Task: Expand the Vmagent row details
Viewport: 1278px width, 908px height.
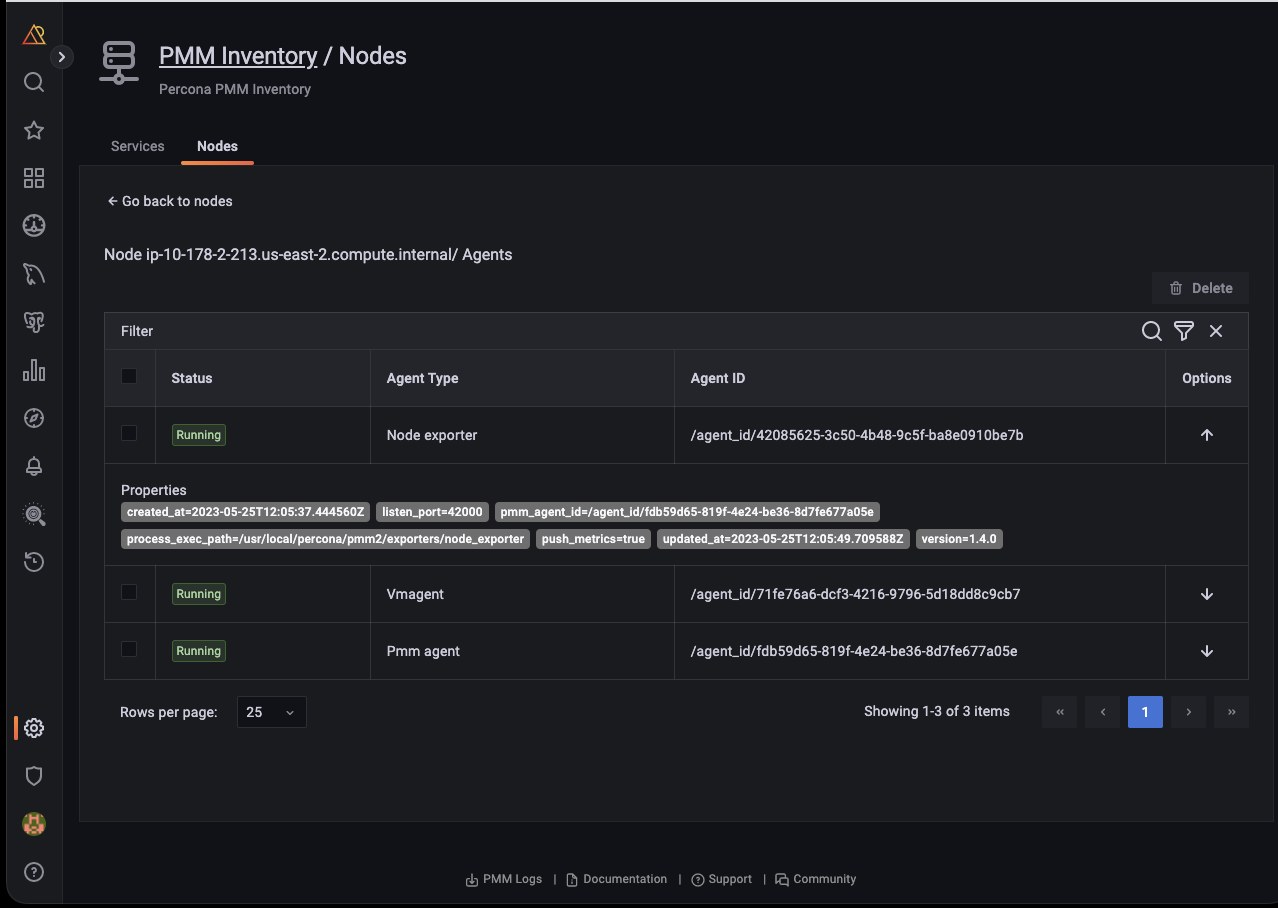Action: pyautogui.click(x=1206, y=594)
